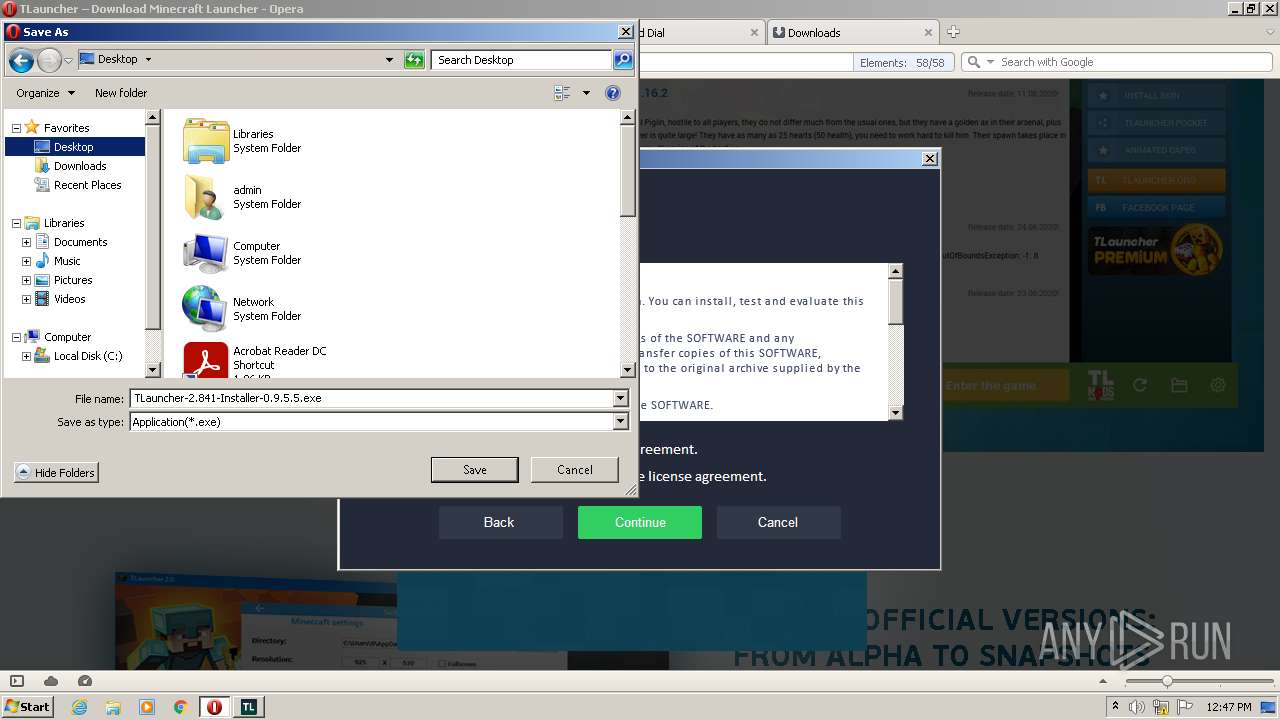The width and height of the screenshot is (1280, 720).
Task: Click New folder in Save As toolbar
Action: [121, 93]
